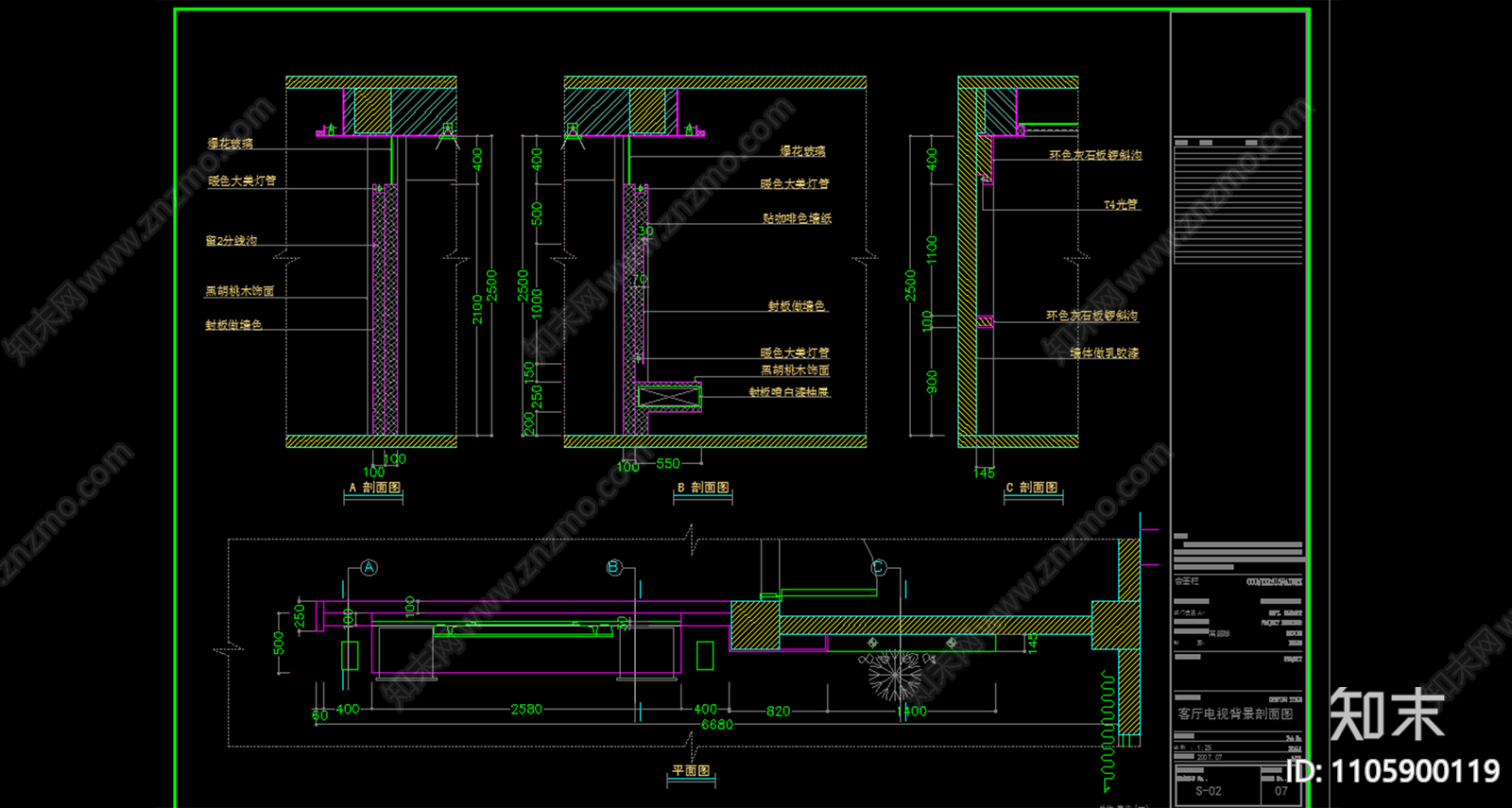This screenshot has height=808, width=1512.
Task: Pick the 1100 dimension in section C
Action: coord(932,250)
